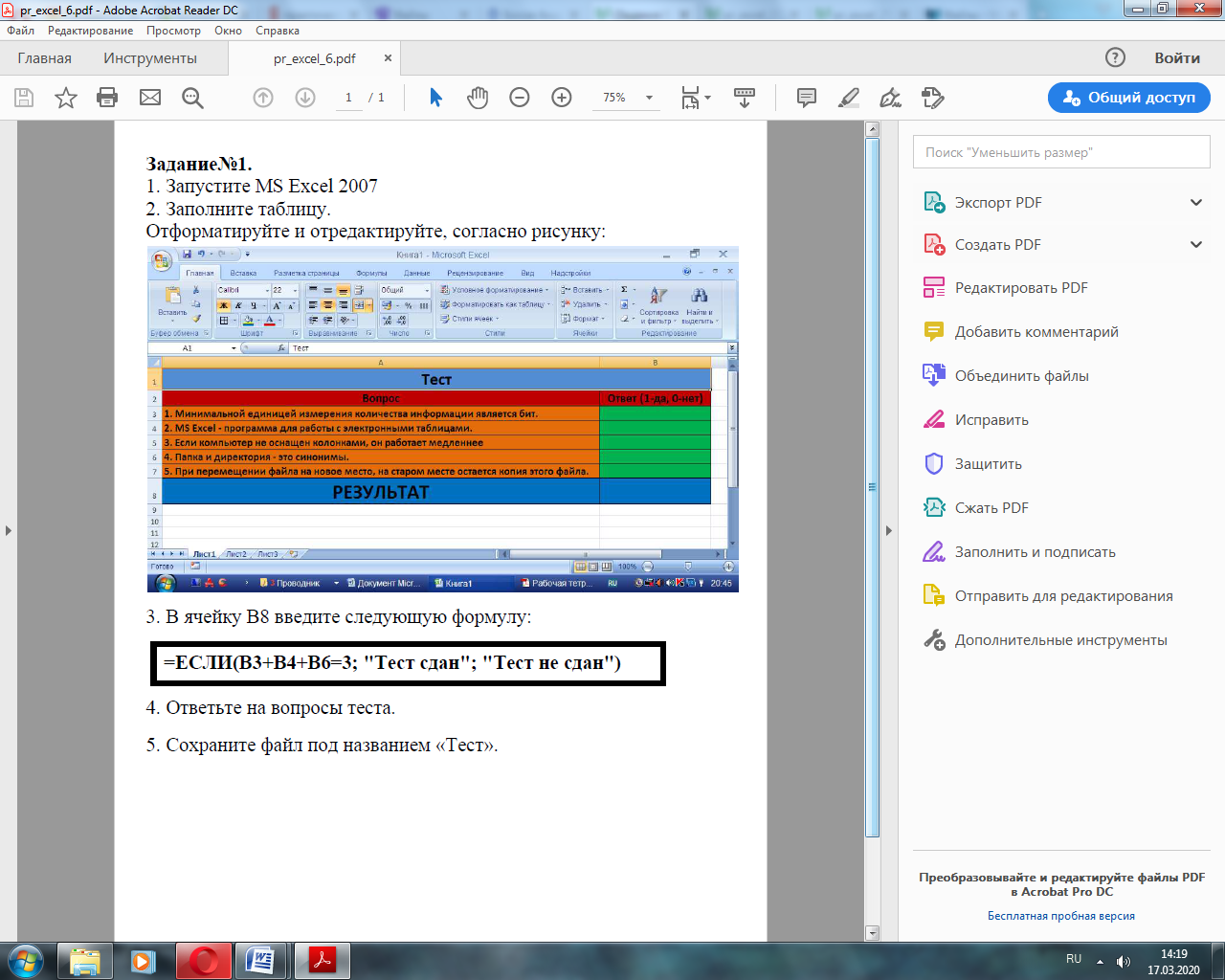Click the Войти sign-in button
Screen dimensions: 1225x980
1177,58
